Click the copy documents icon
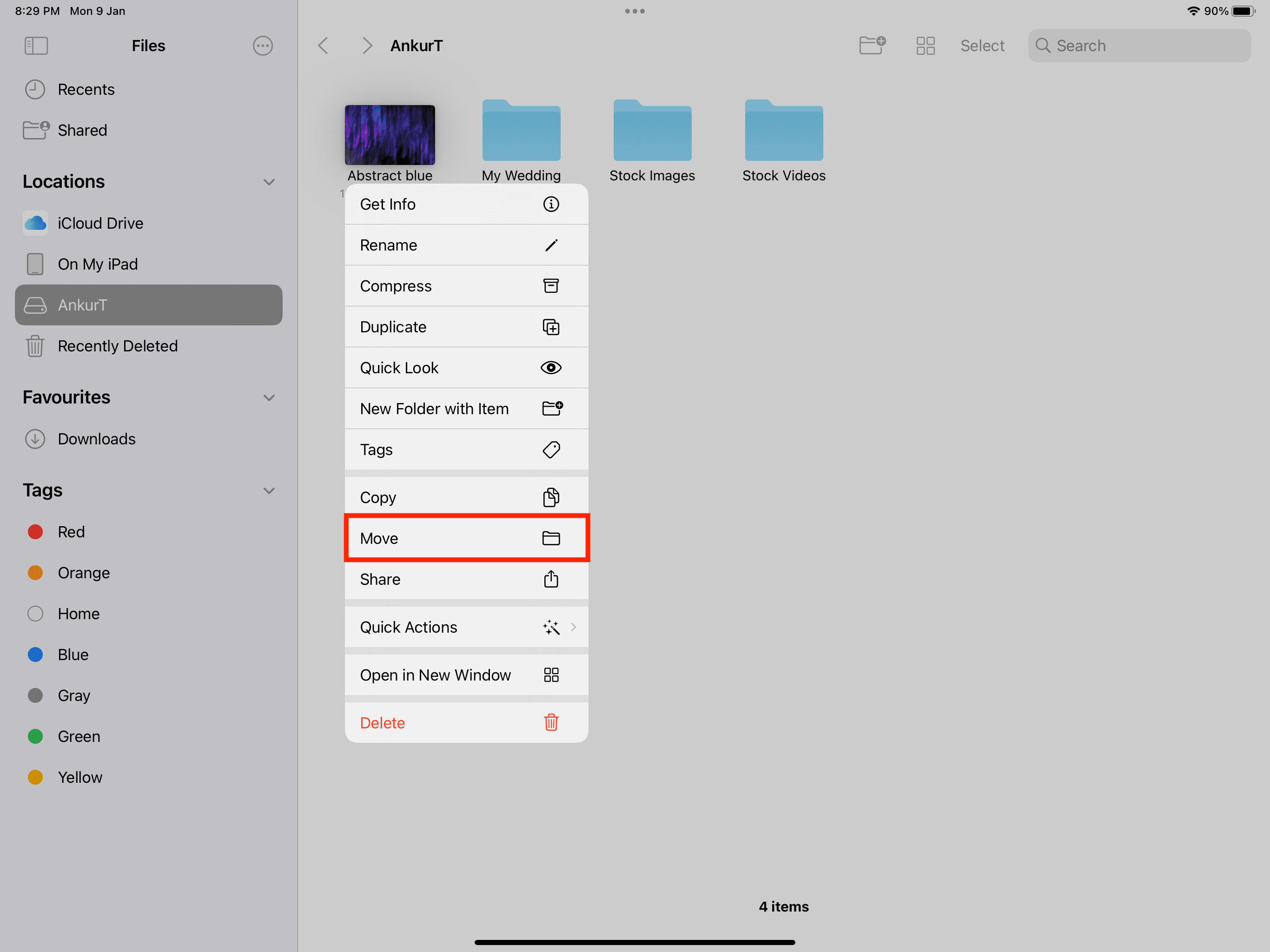The image size is (1270, 952). [x=551, y=497]
